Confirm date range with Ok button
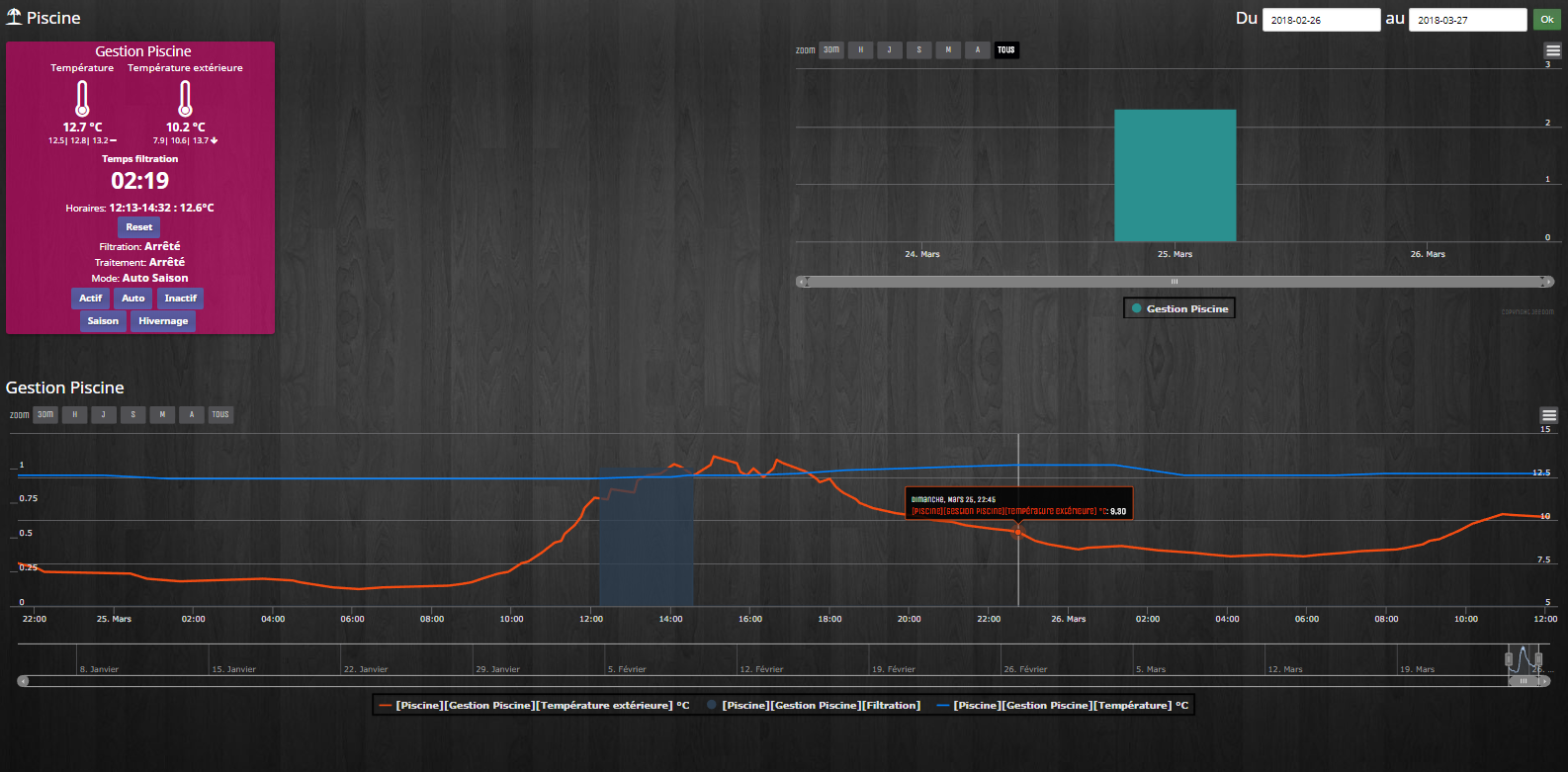1568x772 pixels. [x=1547, y=20]
